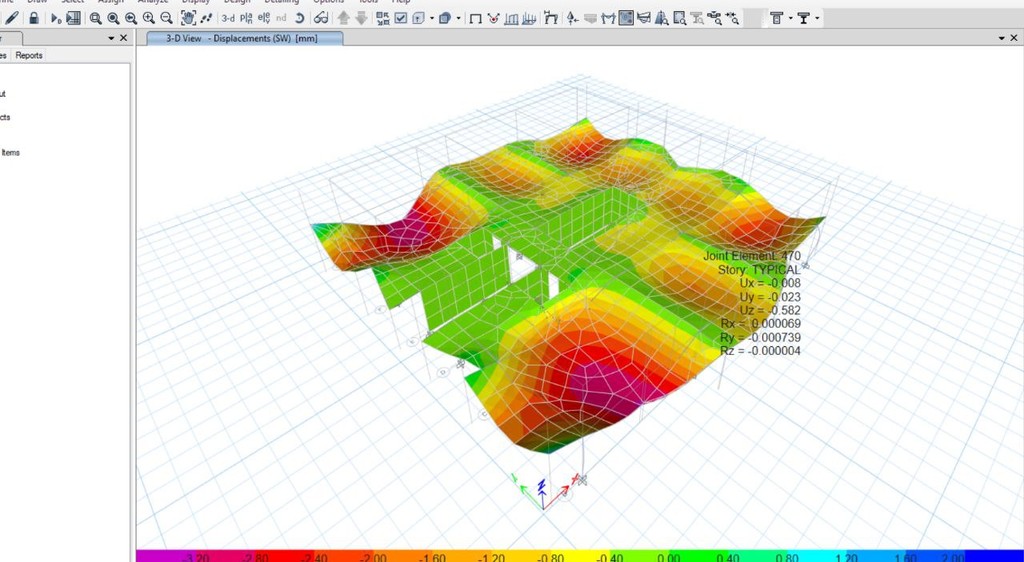Display support reactions arrow icon
This screenshot has width=1024, height=562.
point(572,18)
